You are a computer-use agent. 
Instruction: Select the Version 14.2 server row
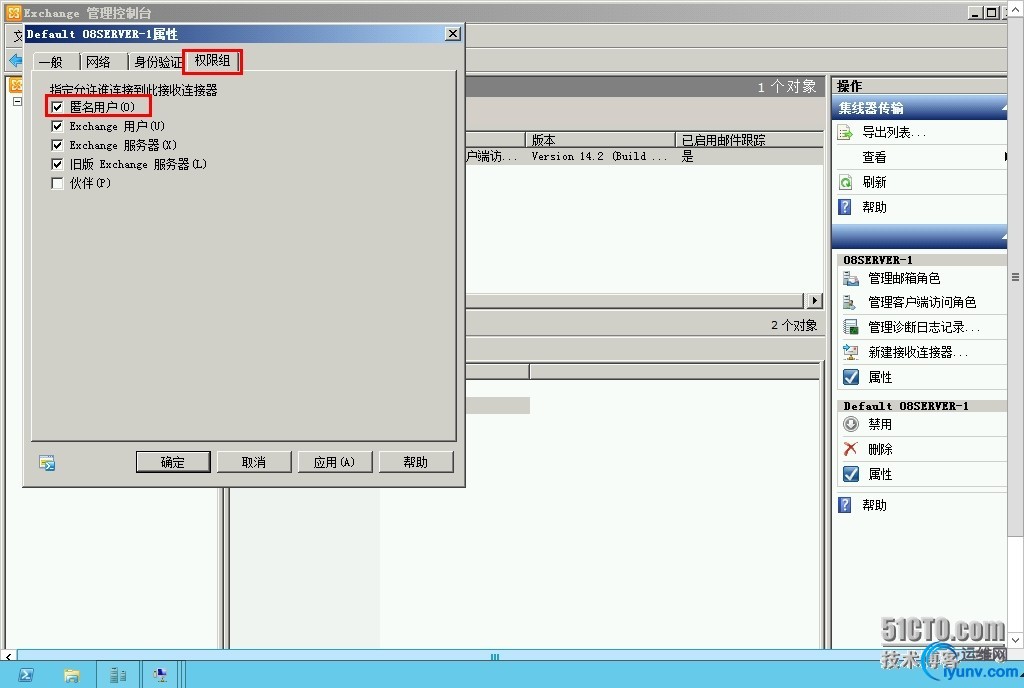[644, 157]
